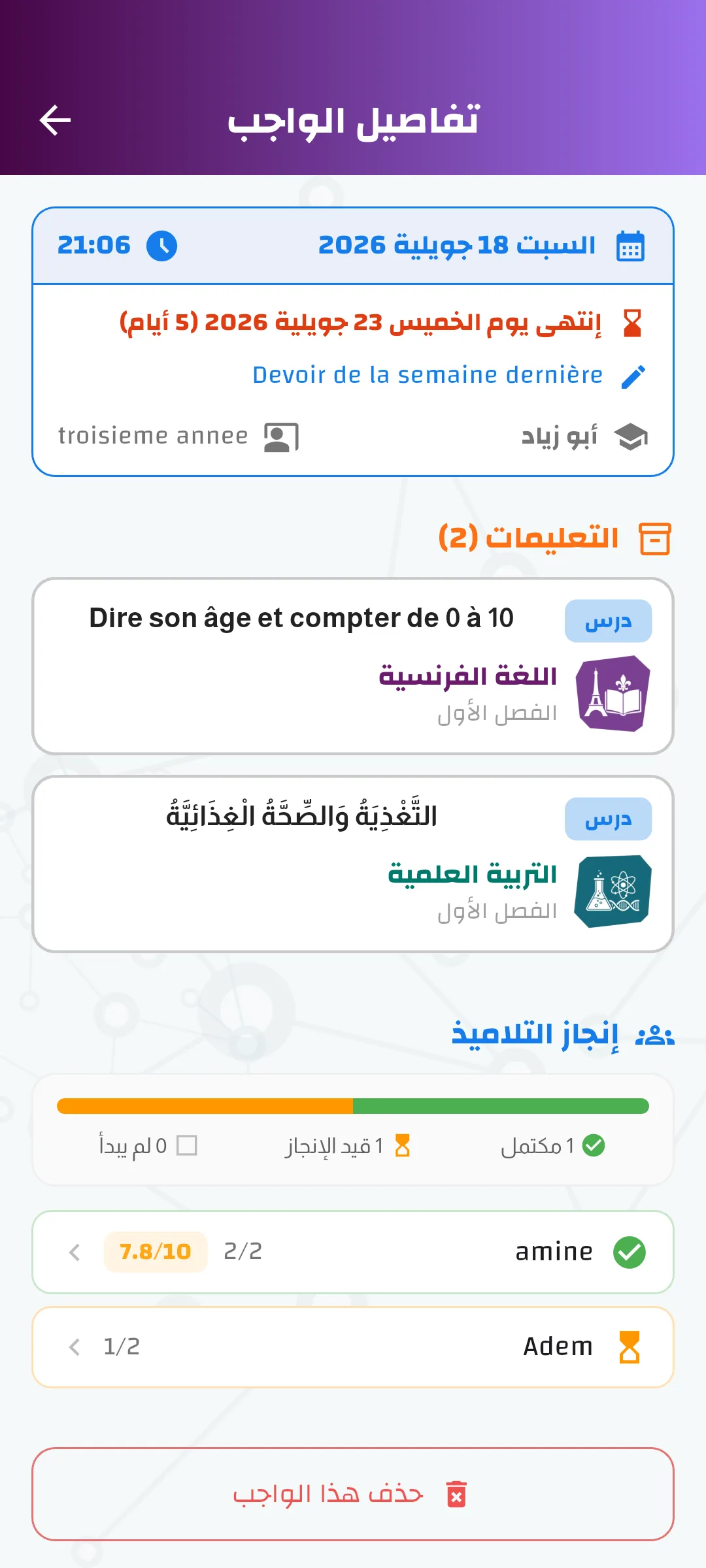Open the Dire son âge lesson card
Viewport: 706px width, 1568px height.
(353, 666)
